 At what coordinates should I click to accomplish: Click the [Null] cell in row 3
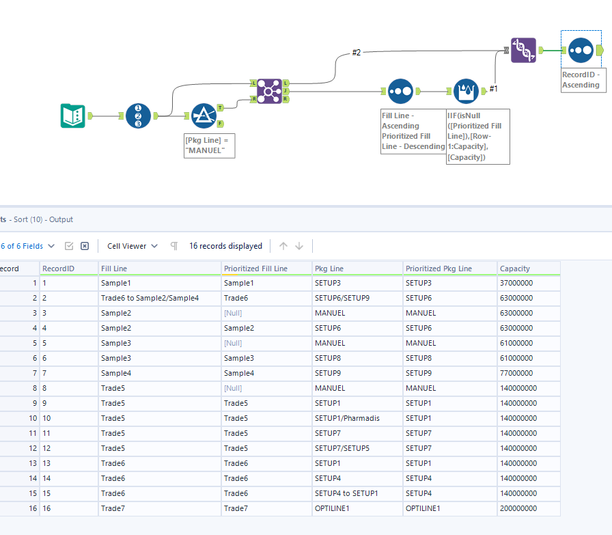click(x=267, y=313)
